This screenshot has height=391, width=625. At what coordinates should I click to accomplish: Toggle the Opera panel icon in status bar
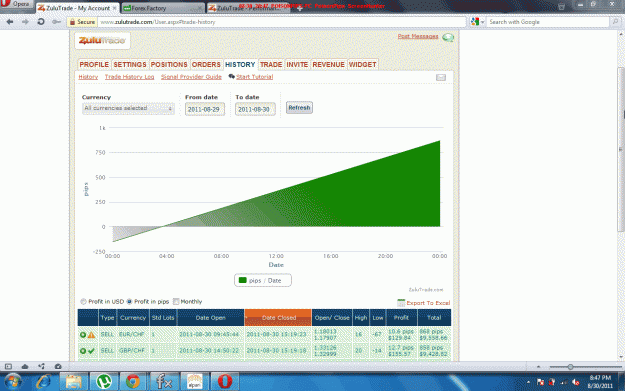(x=8, y=366)
